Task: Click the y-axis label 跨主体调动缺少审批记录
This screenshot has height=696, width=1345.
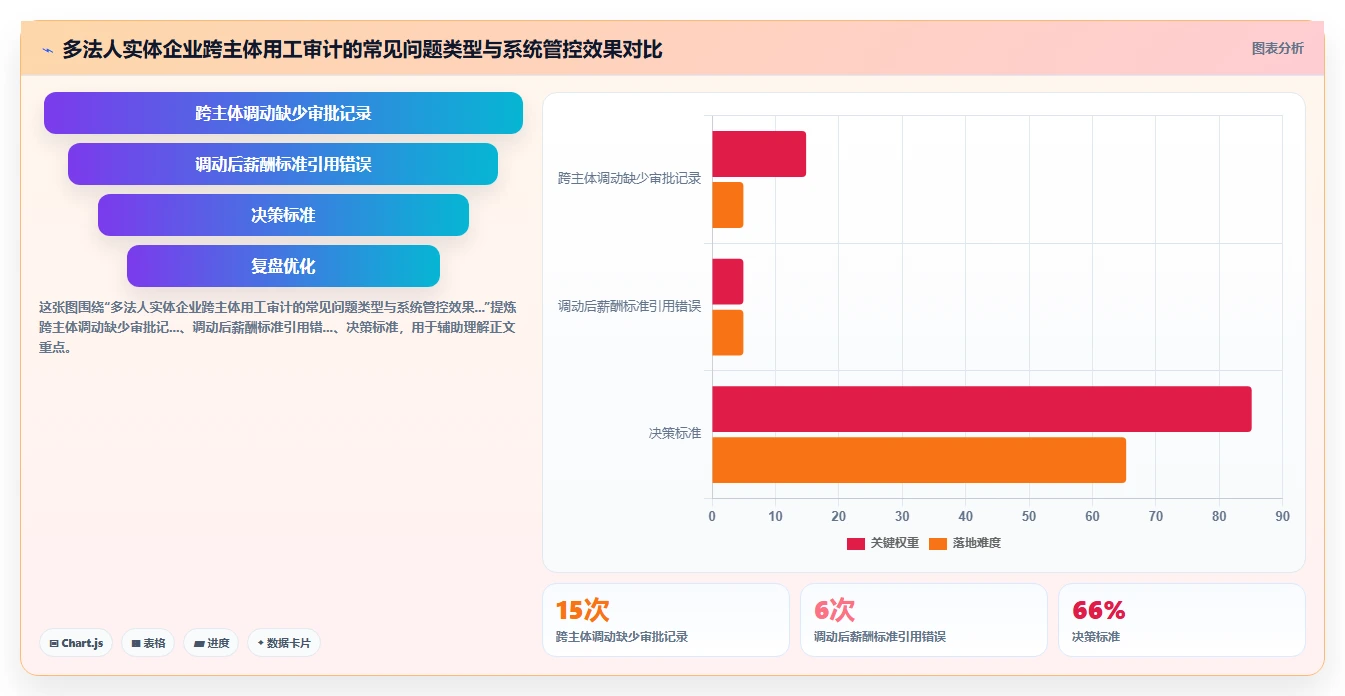Action: 629,179
